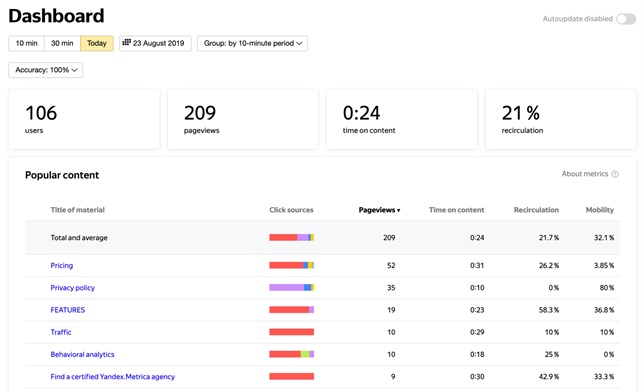Click the 80 % mobility value for Privacy policy
Viewport: 643px width, 392px height.
coord(607,288)
